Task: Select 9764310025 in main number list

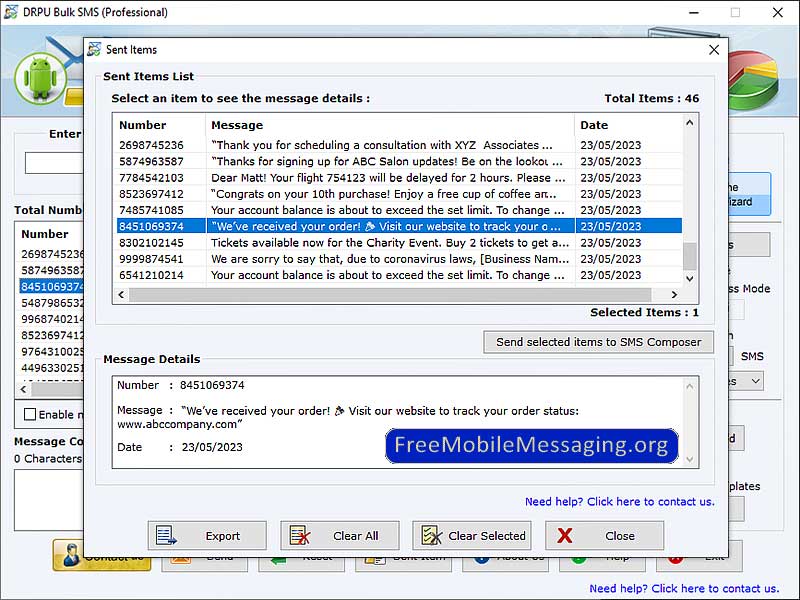Action: [52, 352]
